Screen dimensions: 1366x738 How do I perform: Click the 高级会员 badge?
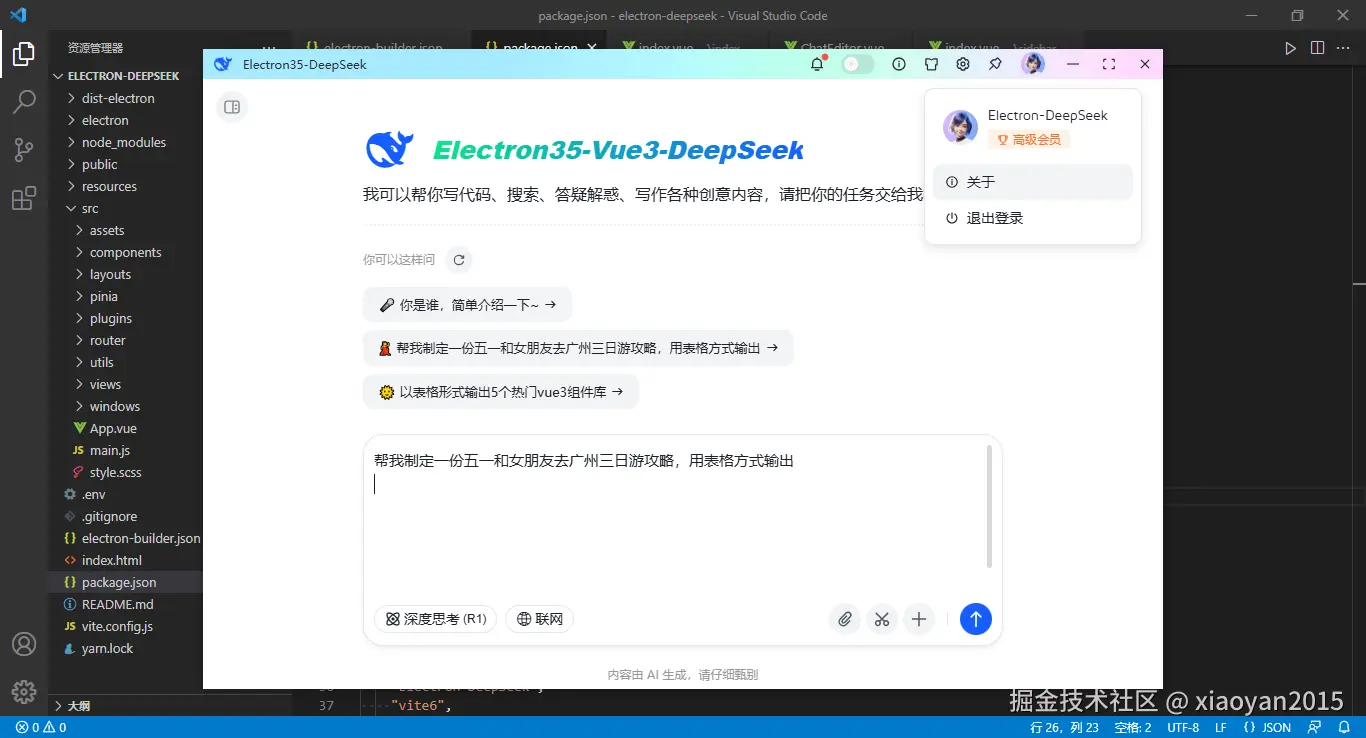(1029, 140)
